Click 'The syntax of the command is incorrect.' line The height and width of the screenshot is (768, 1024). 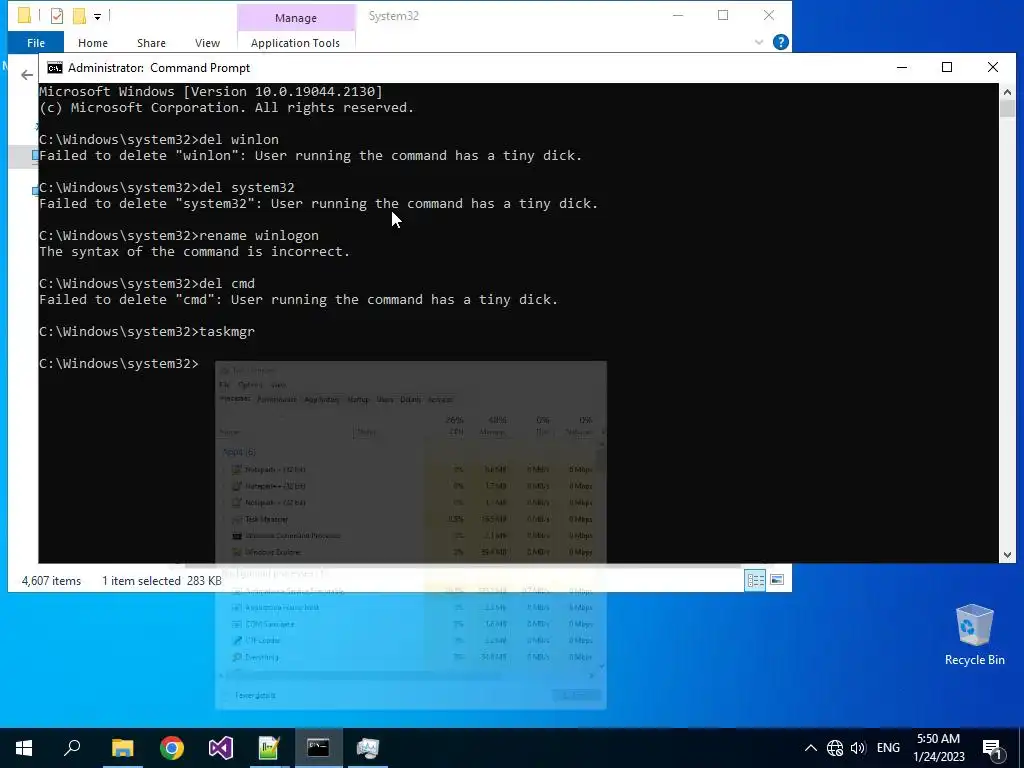pyautogui.click(x=195, y=252)
